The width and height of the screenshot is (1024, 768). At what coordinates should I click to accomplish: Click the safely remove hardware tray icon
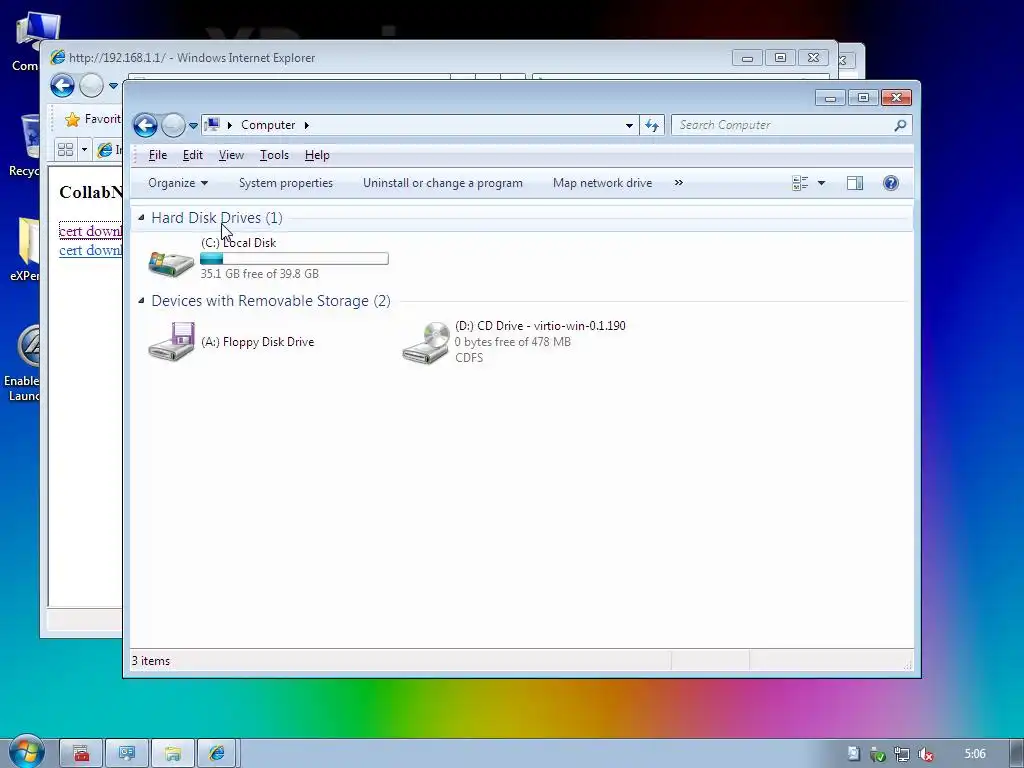click(x=878, y=754)
